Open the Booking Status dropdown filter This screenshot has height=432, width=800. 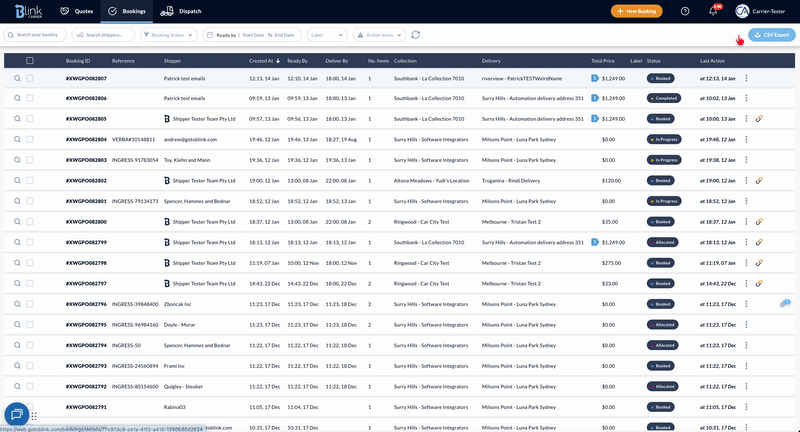point(169,34)
